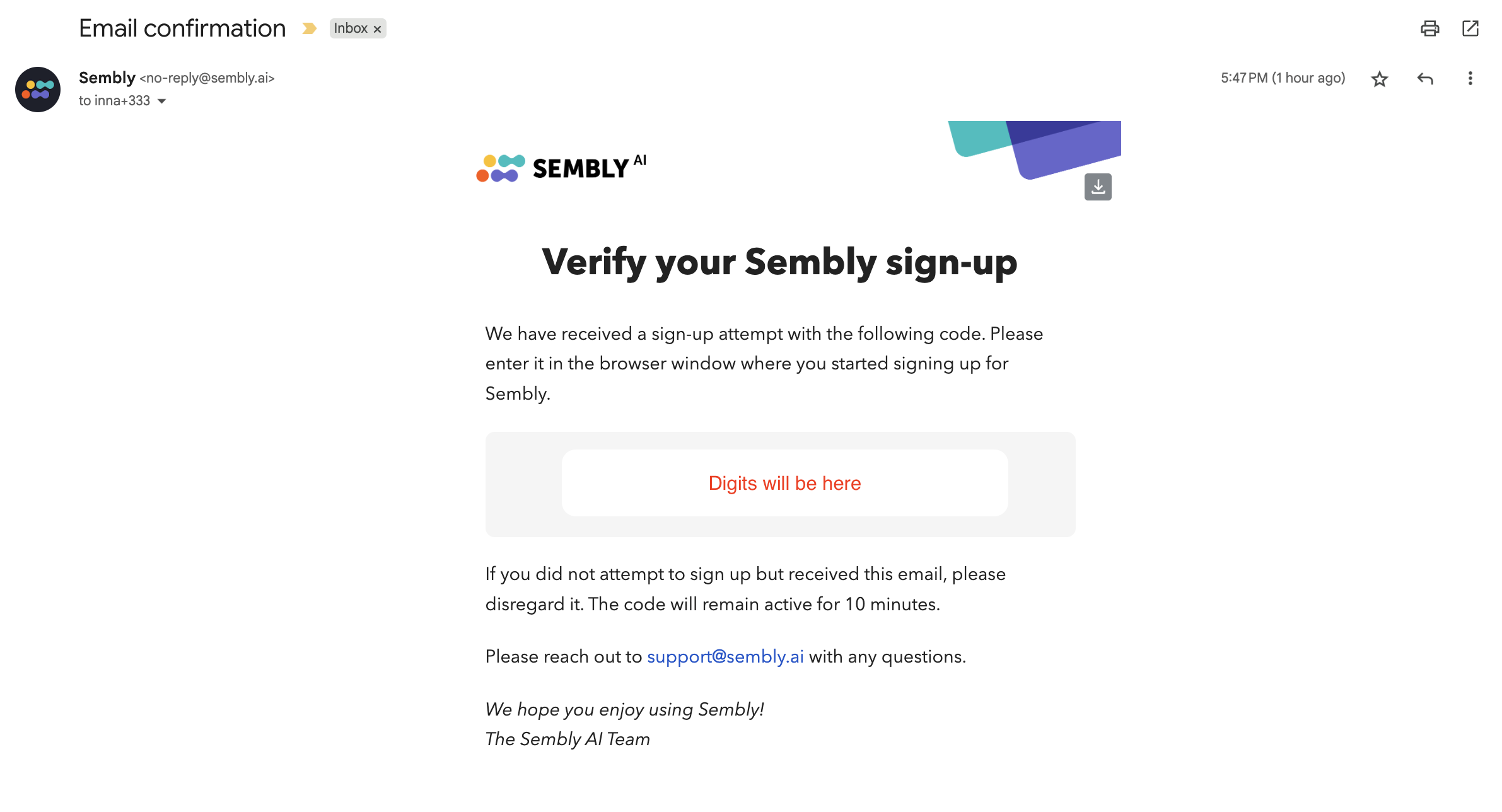Screen dimensions: 1502x812
Task: Expand recipient details next to inna+333
Action: 162,101
